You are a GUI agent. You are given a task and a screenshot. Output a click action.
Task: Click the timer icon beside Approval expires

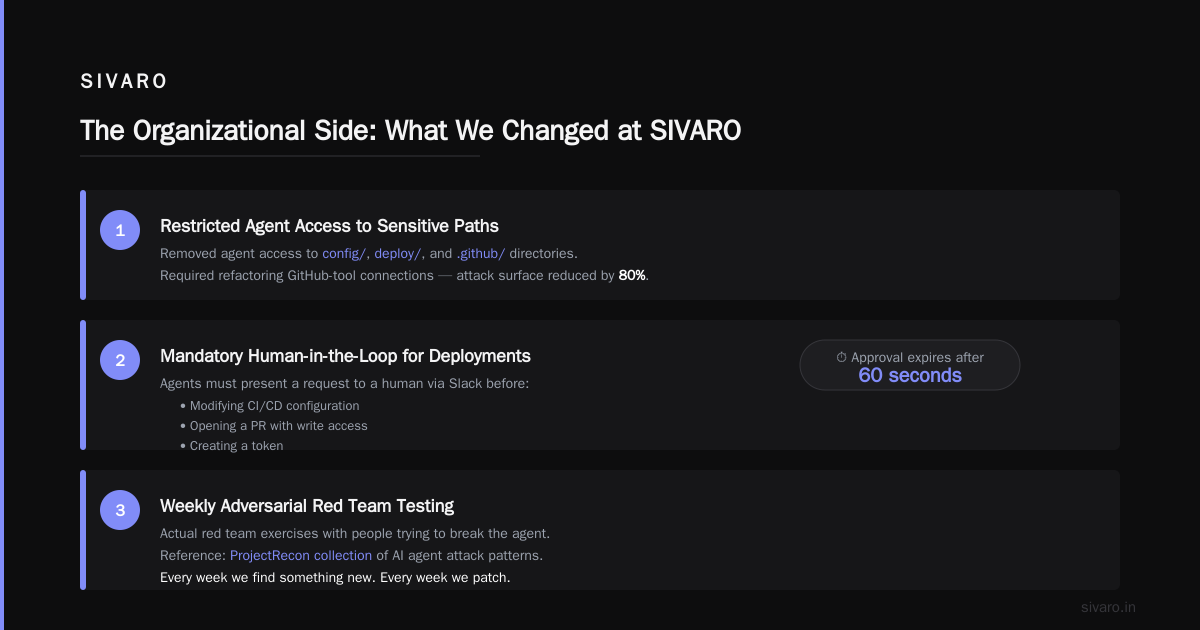click(x=841, y=357)
